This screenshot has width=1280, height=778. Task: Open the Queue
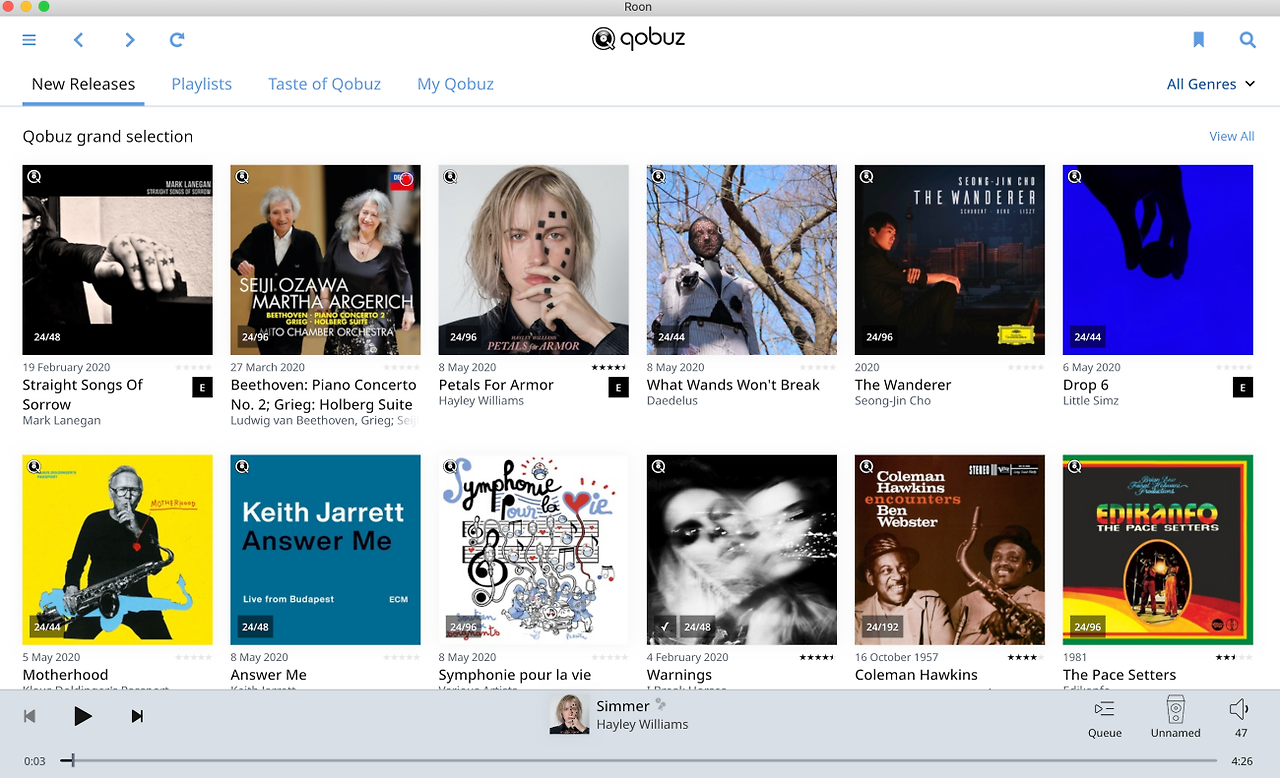click(1105, 718)
